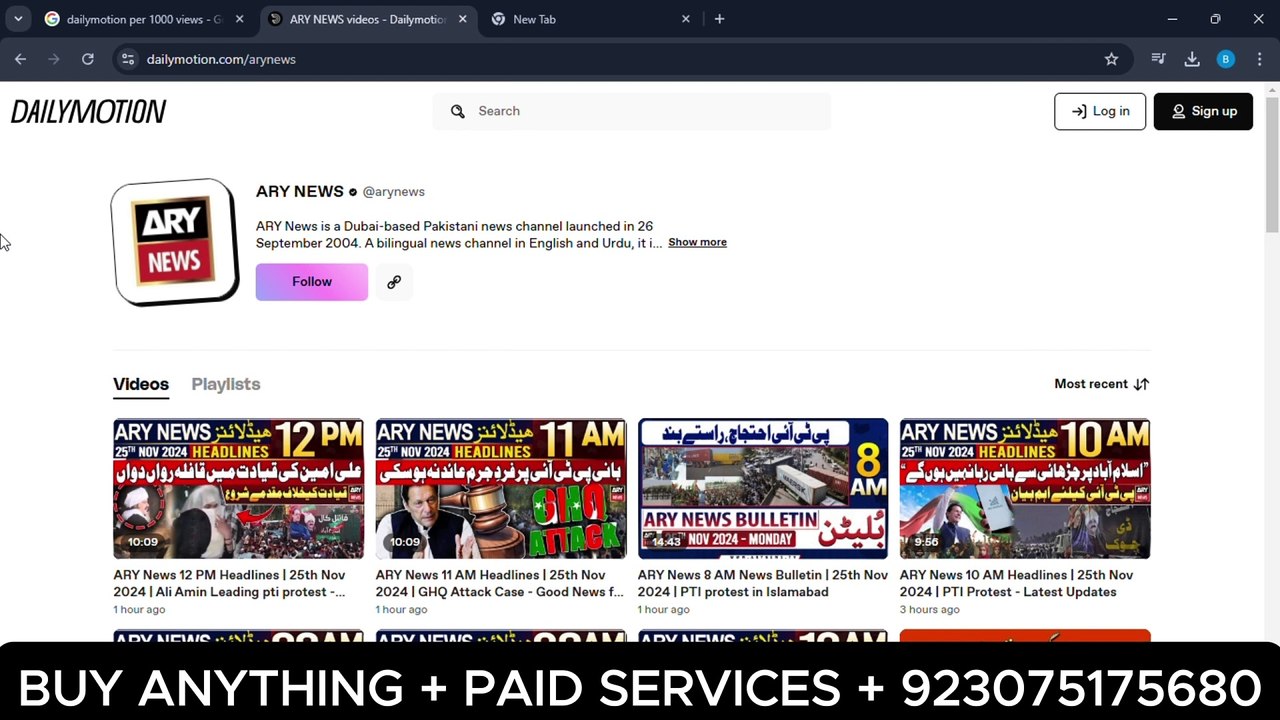Click the ARY NEWS channel name
Screen dimensions: 1280x720
[300, 191]
